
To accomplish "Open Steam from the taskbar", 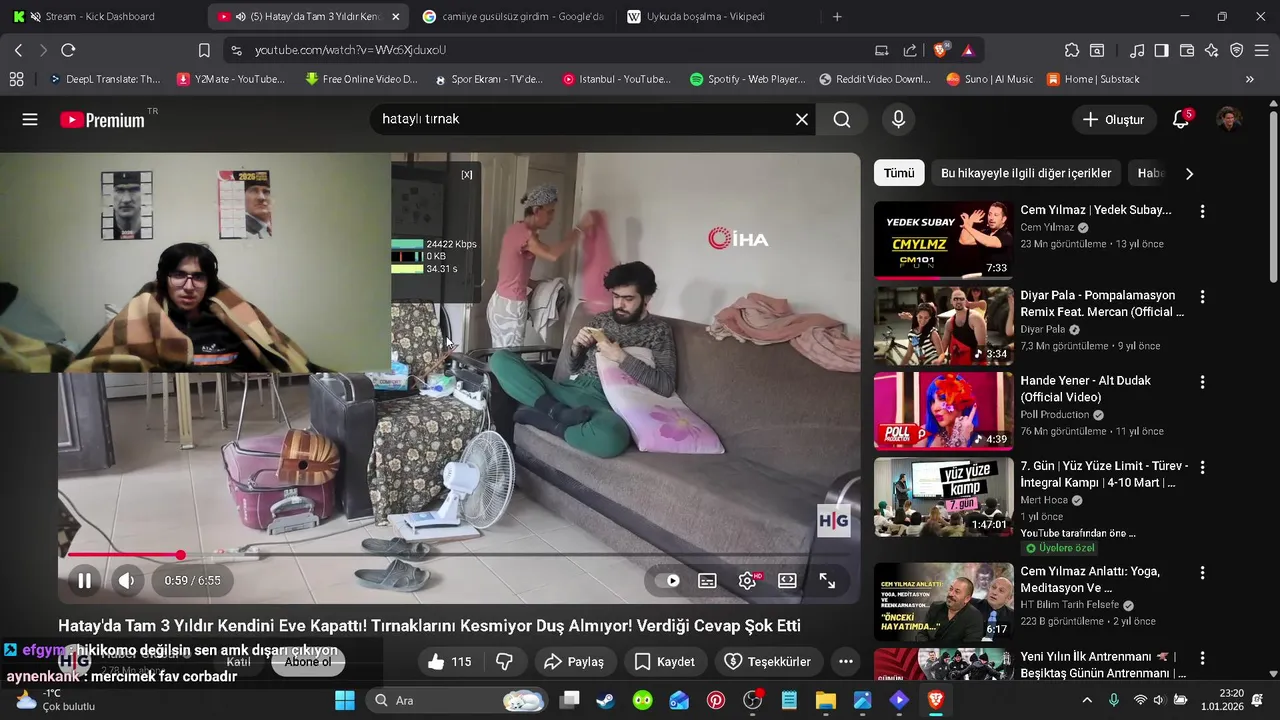I will pyautogui.click(x=605, y=700).
